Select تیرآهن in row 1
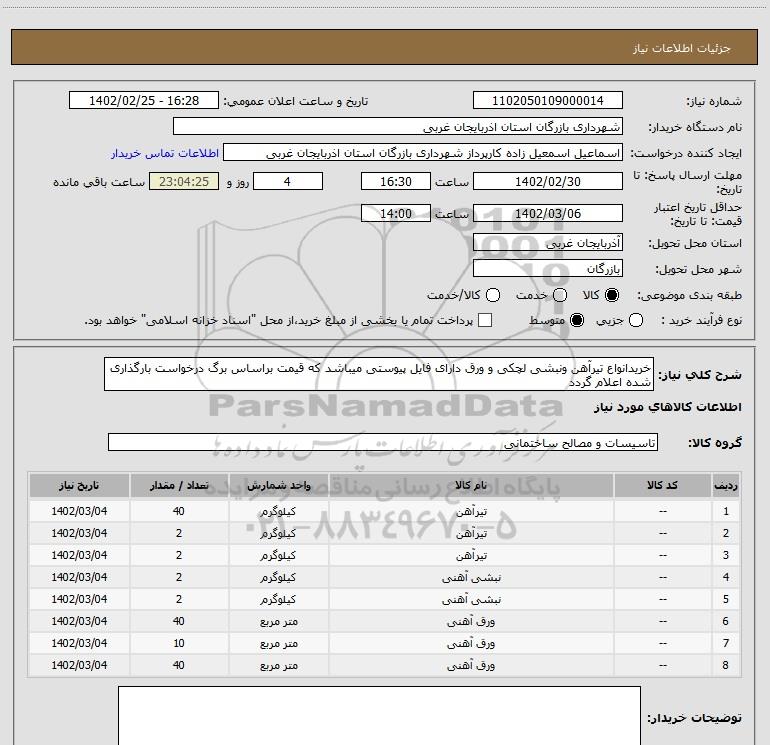The height and width of the screenshot is (745, 770). pos(471,512)
